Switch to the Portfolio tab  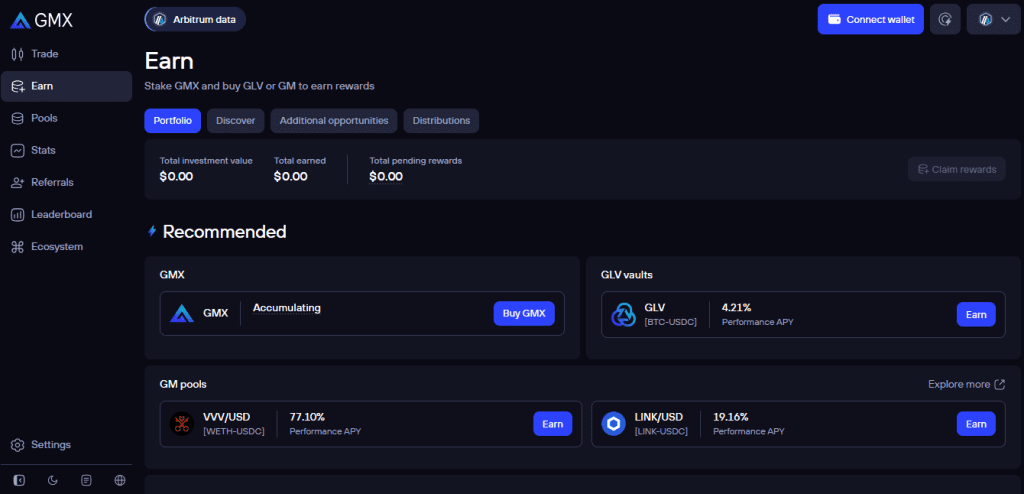[172, 121]
